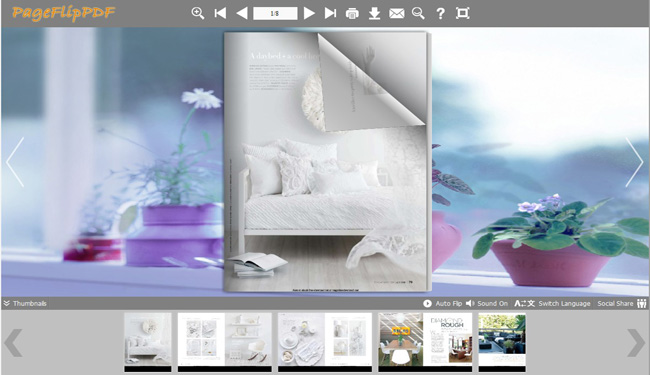Flip forward with the large right arrow
The width and height of the screenshot is (650, 375).
click(634, 162)
